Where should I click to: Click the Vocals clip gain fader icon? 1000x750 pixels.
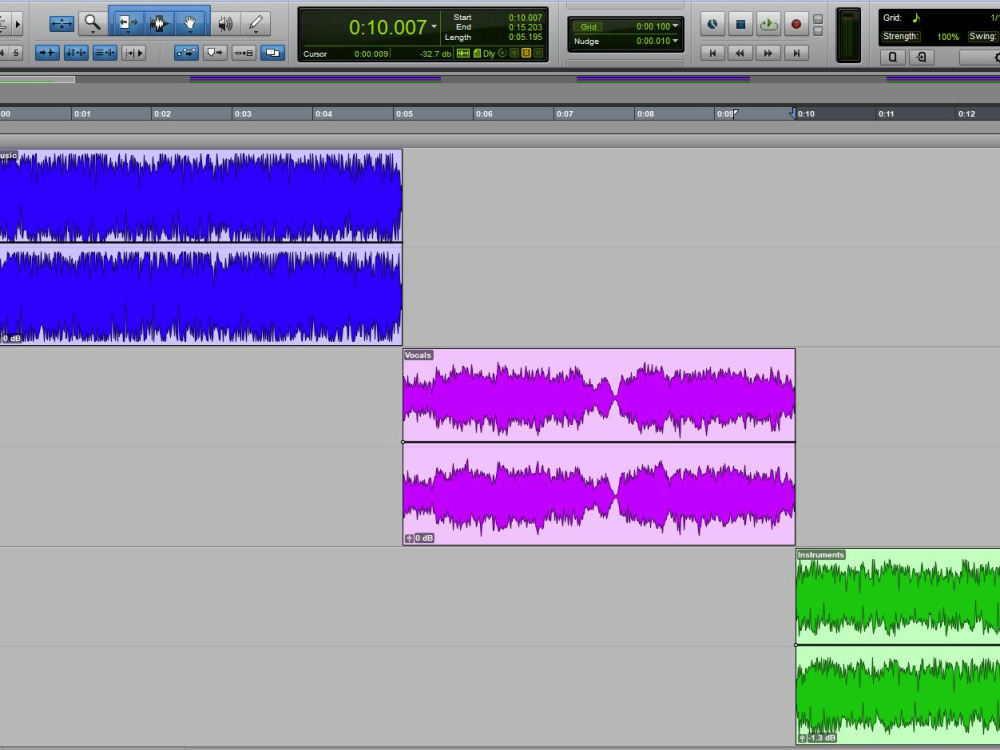pos(409,538)
